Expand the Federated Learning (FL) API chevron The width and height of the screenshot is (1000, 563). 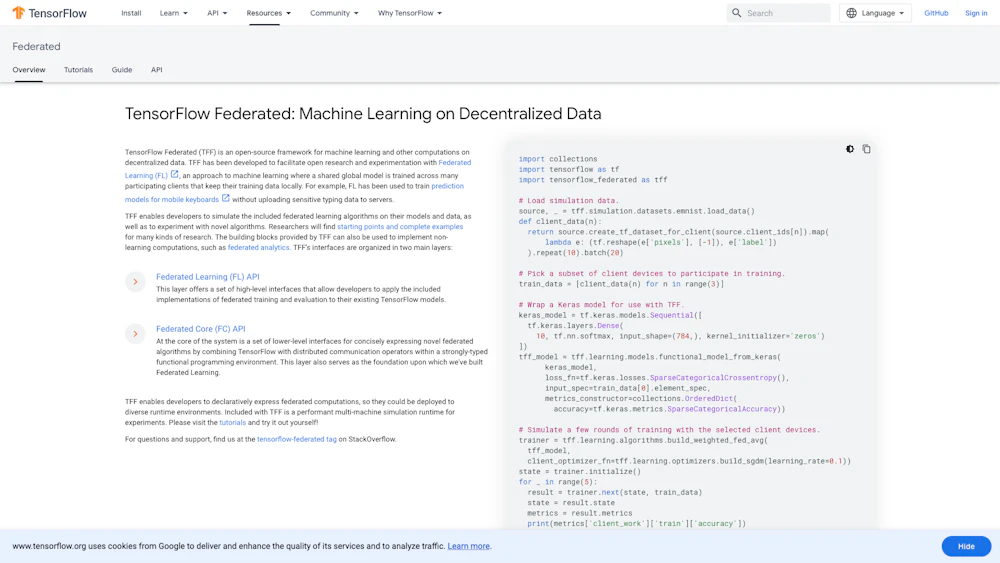tap(135, 282)
